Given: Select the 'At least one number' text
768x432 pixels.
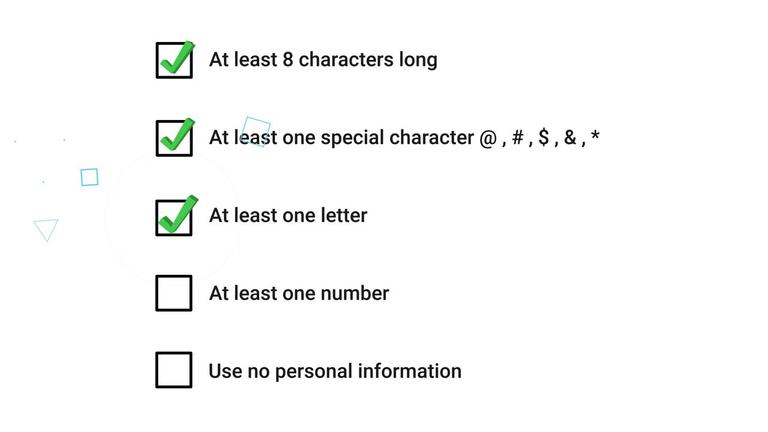Looking at the screenshot, I should point(298,293).
